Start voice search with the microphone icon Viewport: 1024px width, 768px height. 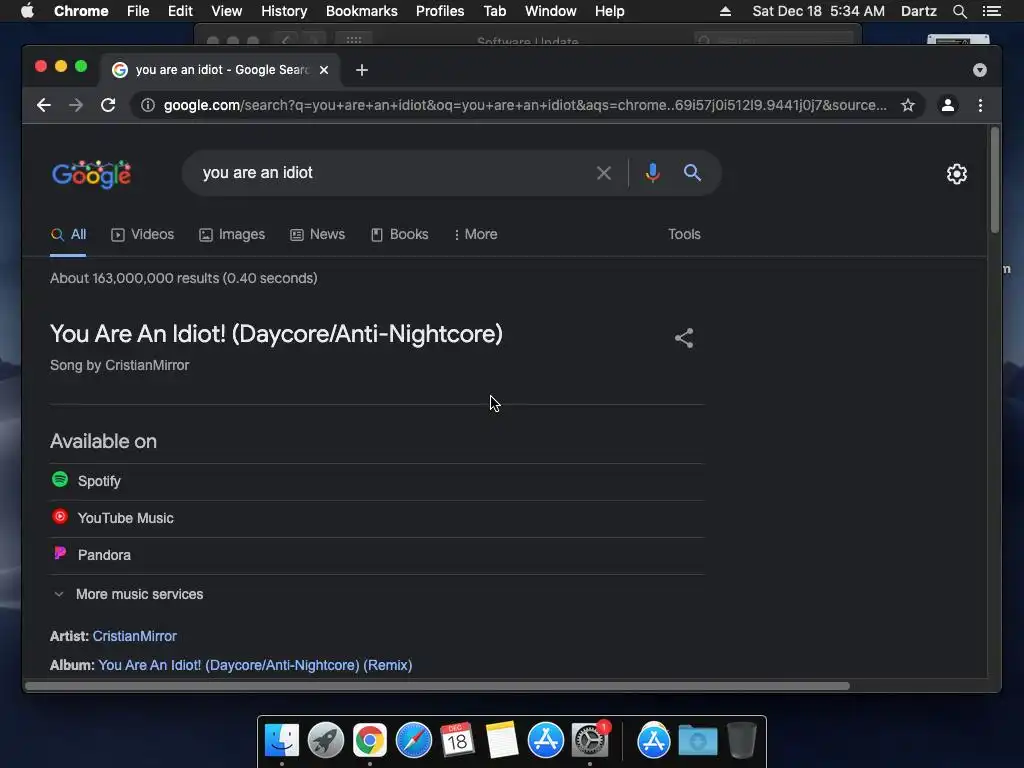[x=652, y=173]
